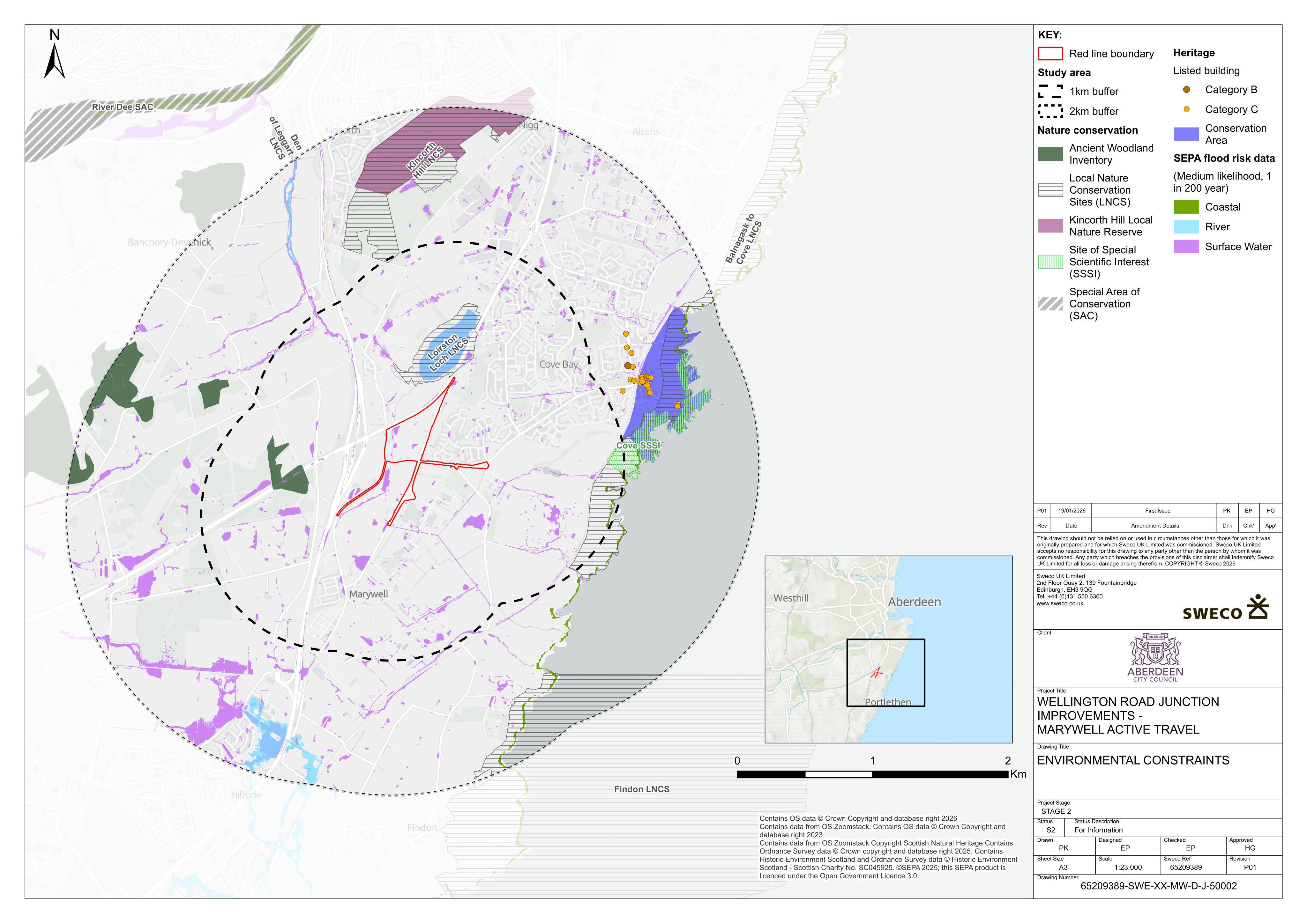Click the Coastal flood risk green swatch
Screen dimensions: 1307x924
(x=1186, y=207)
